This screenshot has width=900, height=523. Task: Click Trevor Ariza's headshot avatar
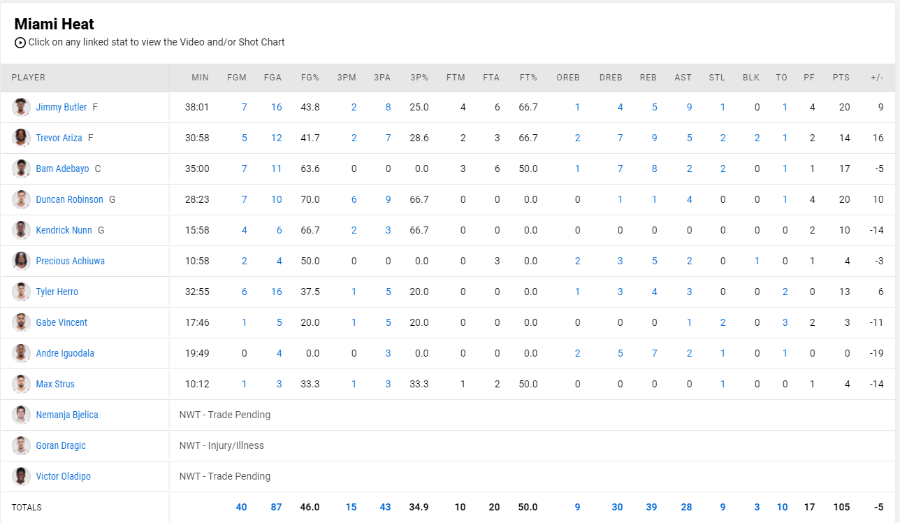click(x=21, y=138)
